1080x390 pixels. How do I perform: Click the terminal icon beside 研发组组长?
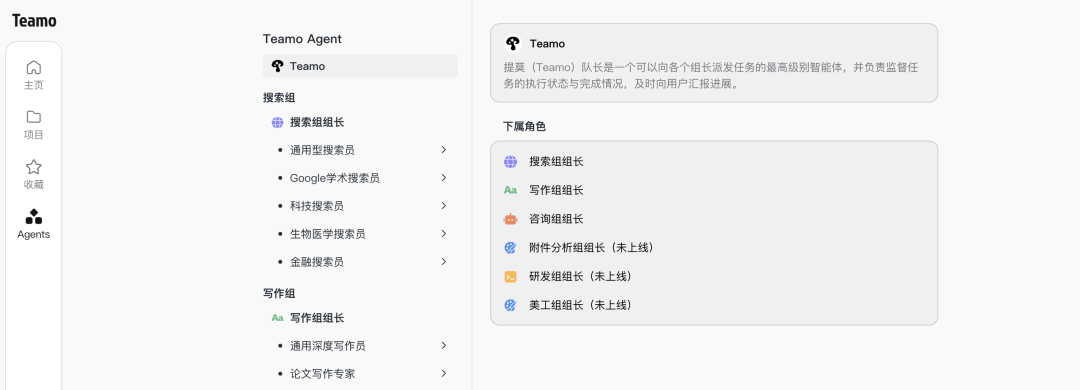tap(510, 276)
